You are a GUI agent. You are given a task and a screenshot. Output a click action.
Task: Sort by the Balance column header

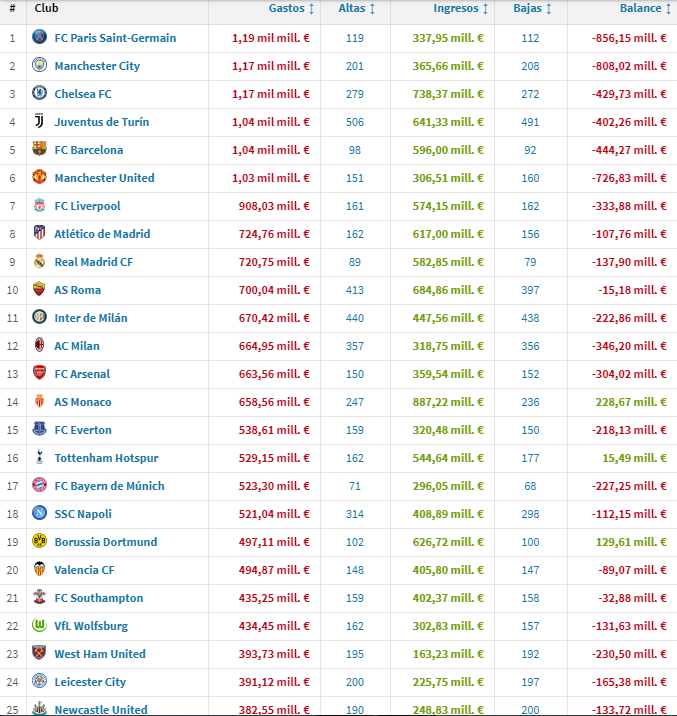point(645,8)
